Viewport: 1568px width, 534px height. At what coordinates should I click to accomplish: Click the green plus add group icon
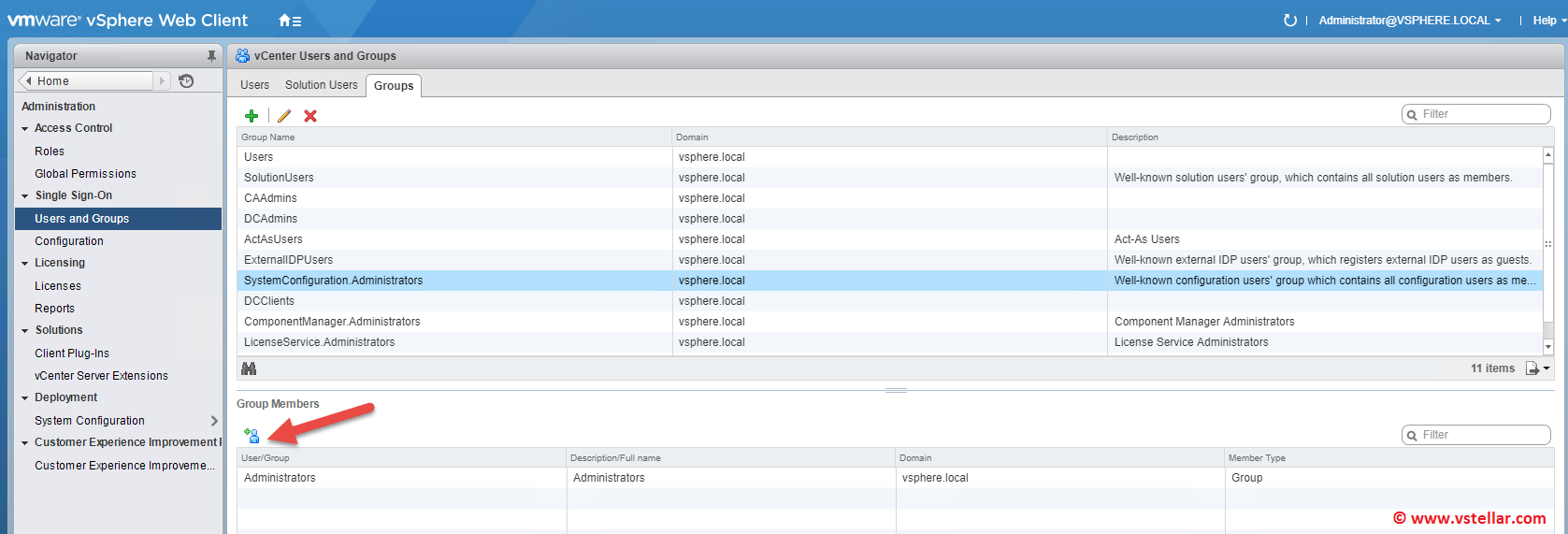click(252, 116)
